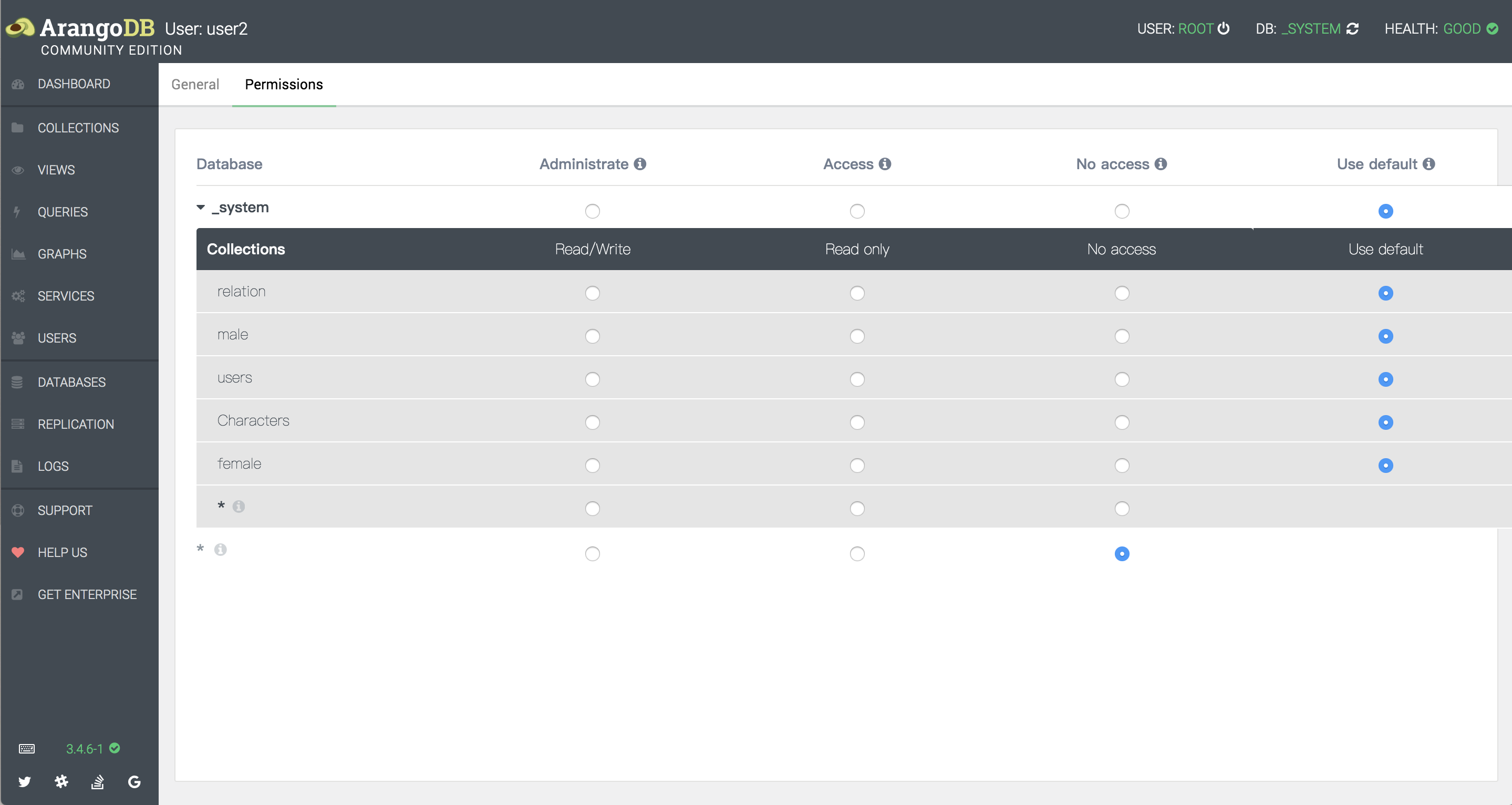Click the logout power icon next to ROOT

(x=1224, y=28)
